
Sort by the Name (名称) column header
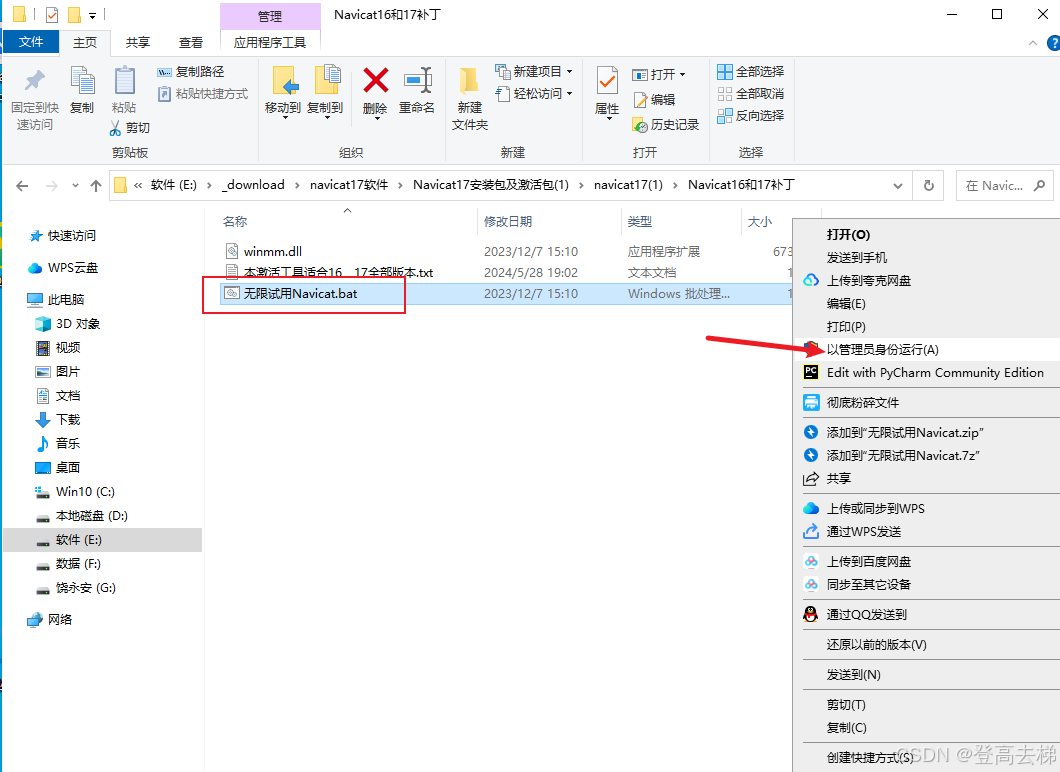pos(235,222)
